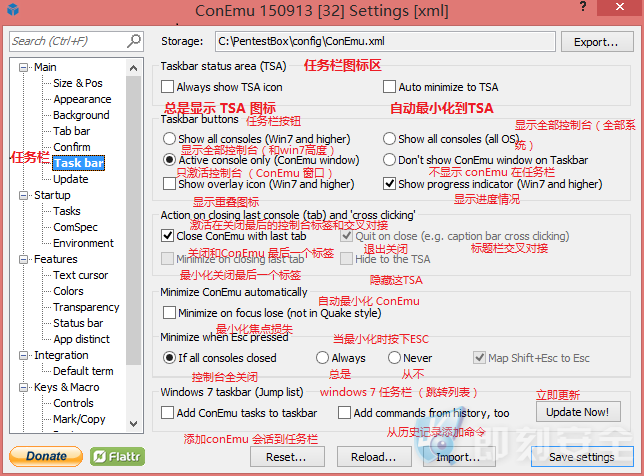Open Default term settings page
The width and height of the screenshot is (644, 476).
point(83,371)
